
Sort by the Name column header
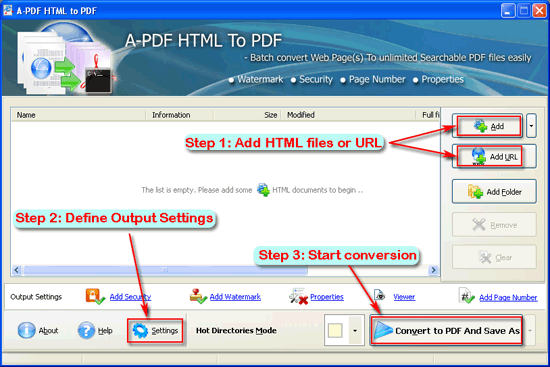click(x=78, y=115)
